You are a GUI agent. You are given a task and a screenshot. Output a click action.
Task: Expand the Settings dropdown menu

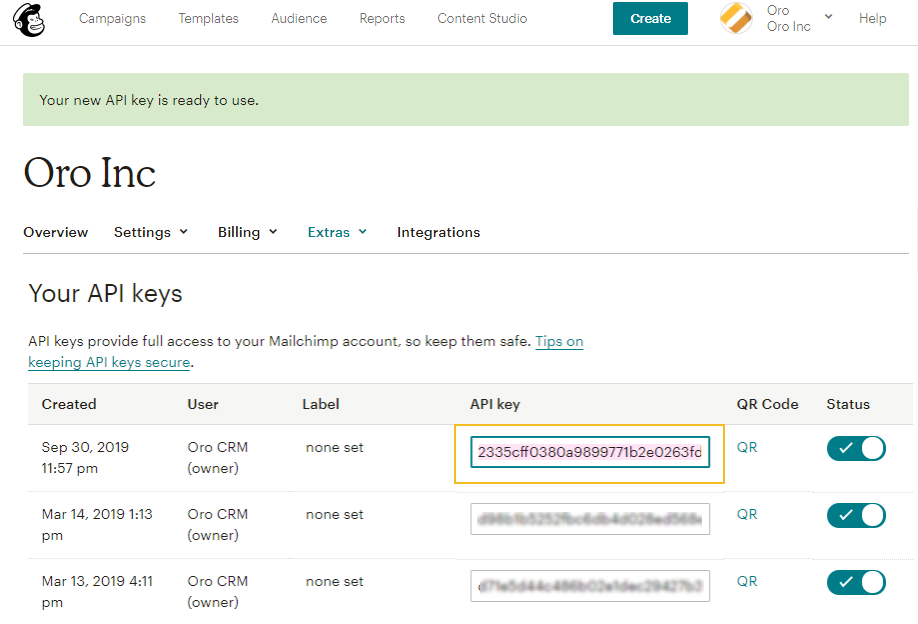coord(151,232)
